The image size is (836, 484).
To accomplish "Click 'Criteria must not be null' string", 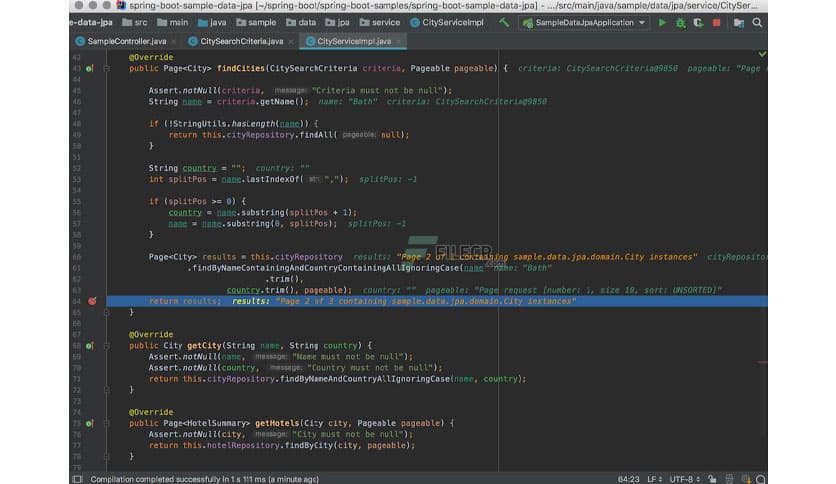I will coord(379,91).
